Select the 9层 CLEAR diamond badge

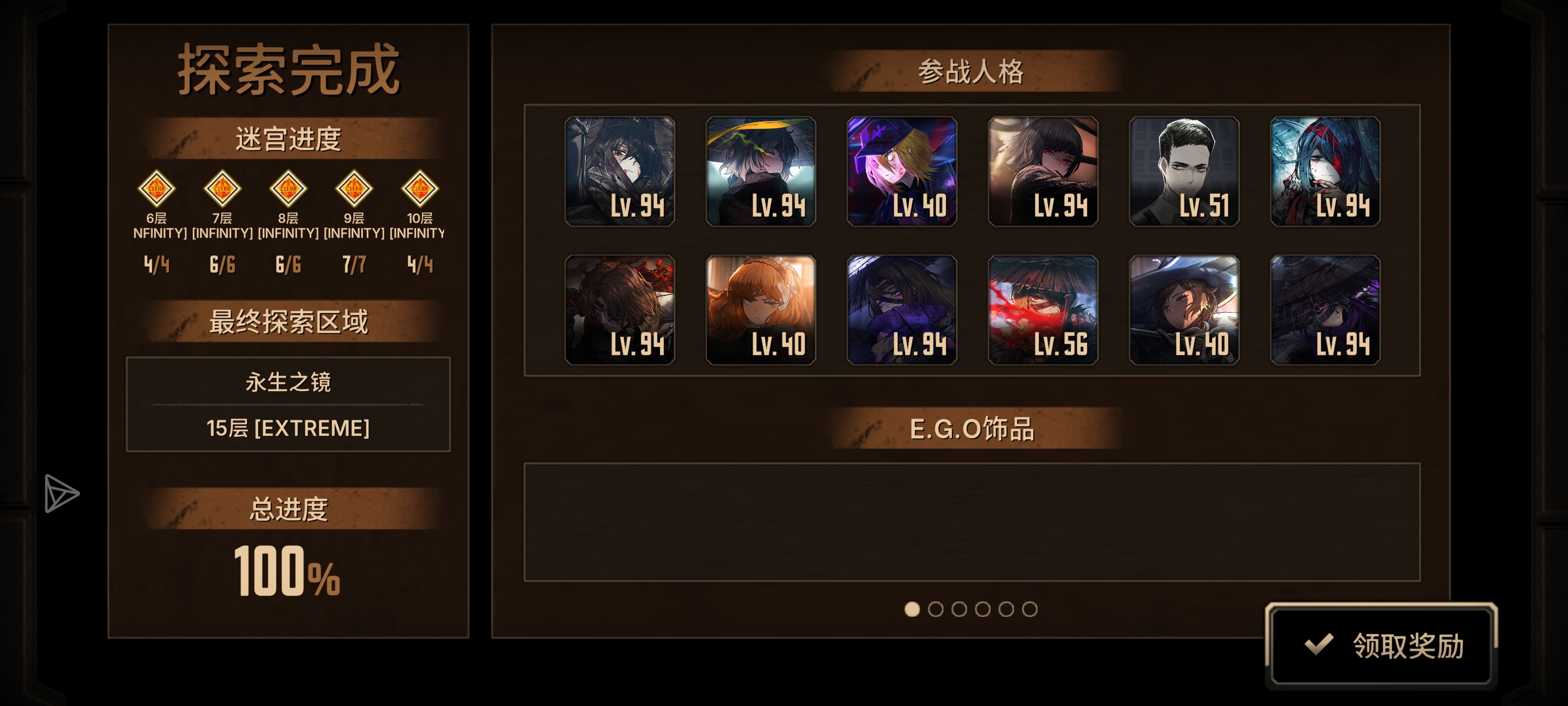pyautogui.click(x=354, y=188)
